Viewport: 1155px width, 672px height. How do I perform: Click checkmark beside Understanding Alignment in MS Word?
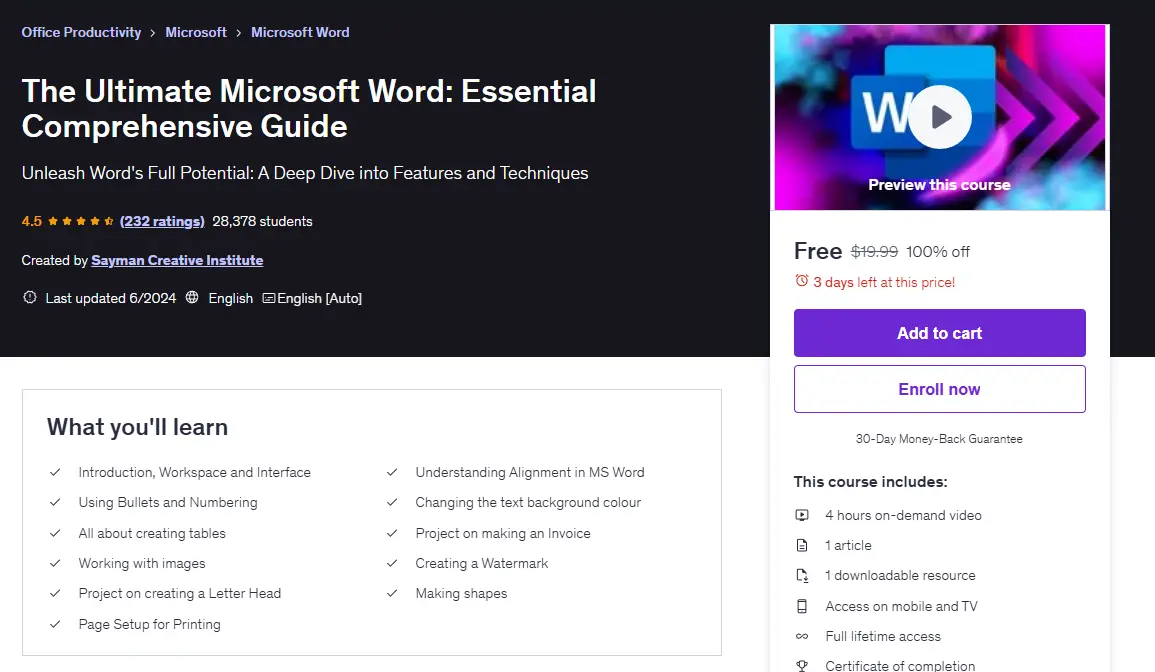click(392, 472)
